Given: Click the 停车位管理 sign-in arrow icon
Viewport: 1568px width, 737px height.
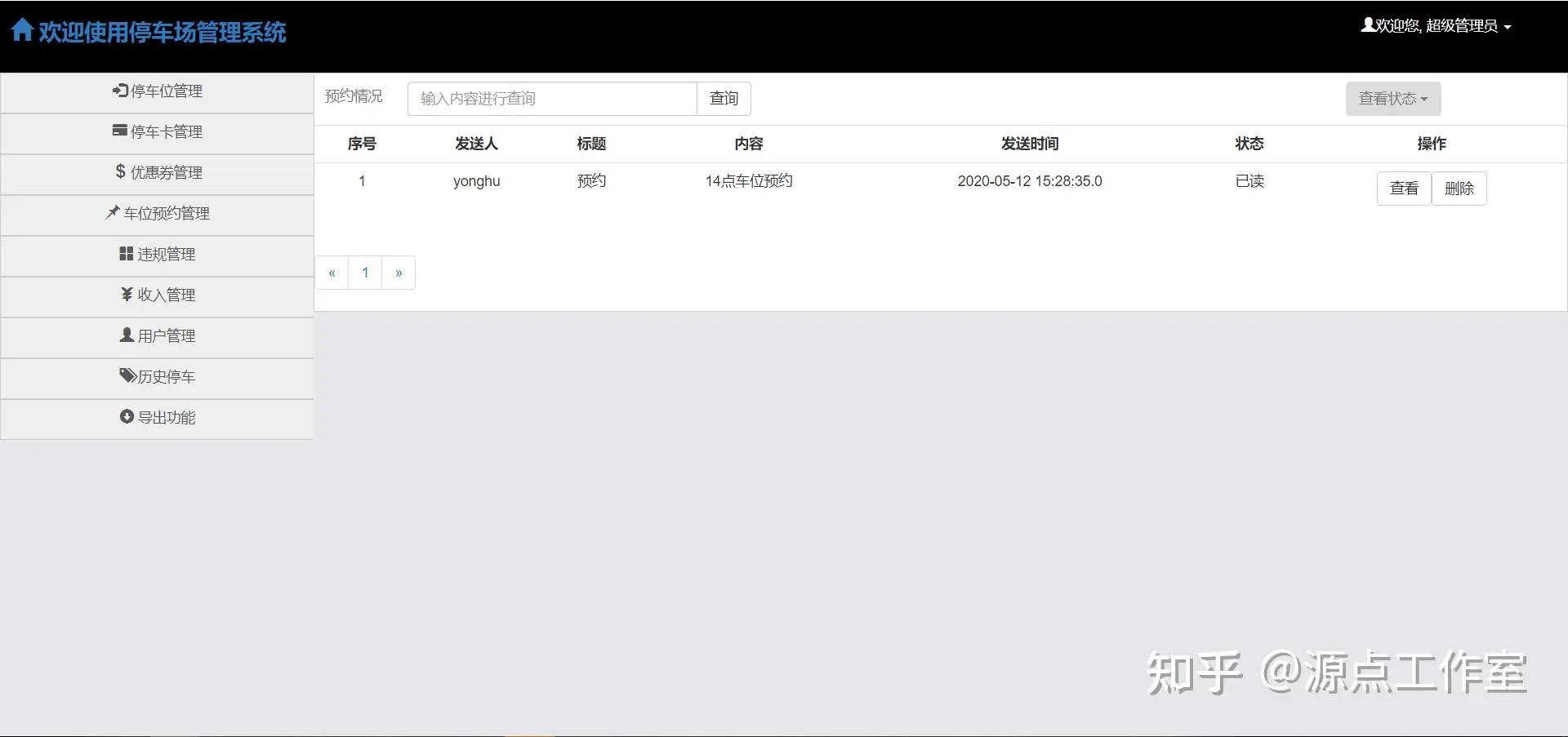Looking at the screenshot, I should (120, 90).
